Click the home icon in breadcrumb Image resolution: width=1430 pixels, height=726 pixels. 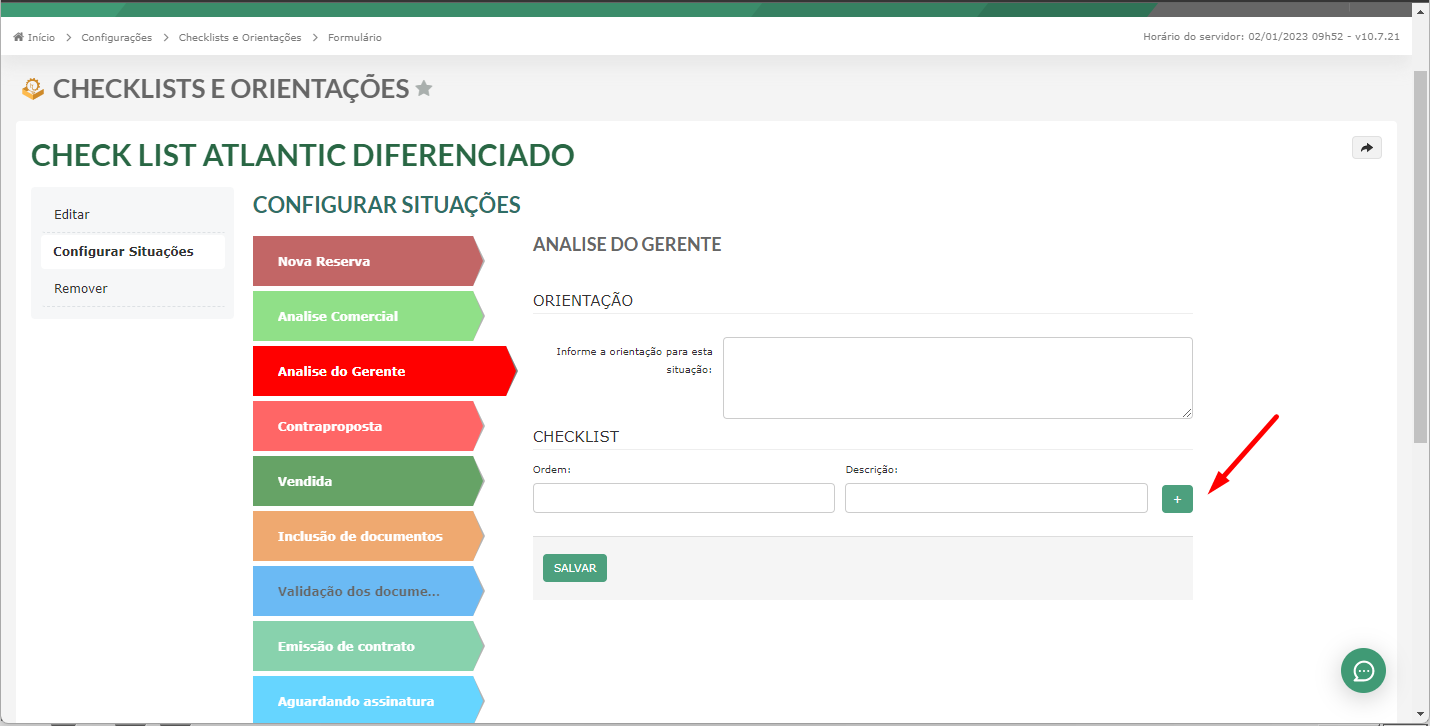pyautogui.click(x=18, y=37)
